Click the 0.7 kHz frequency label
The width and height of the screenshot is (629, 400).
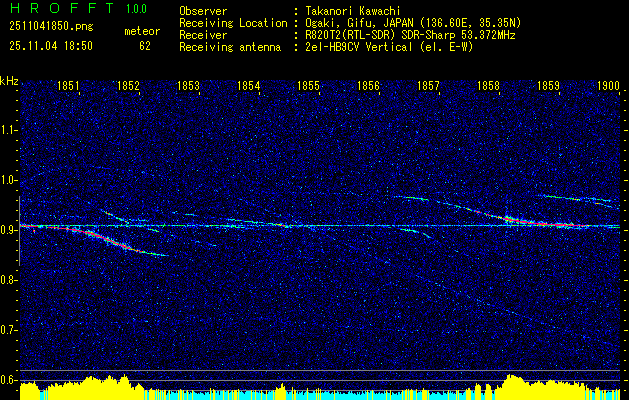click(8, 330)
